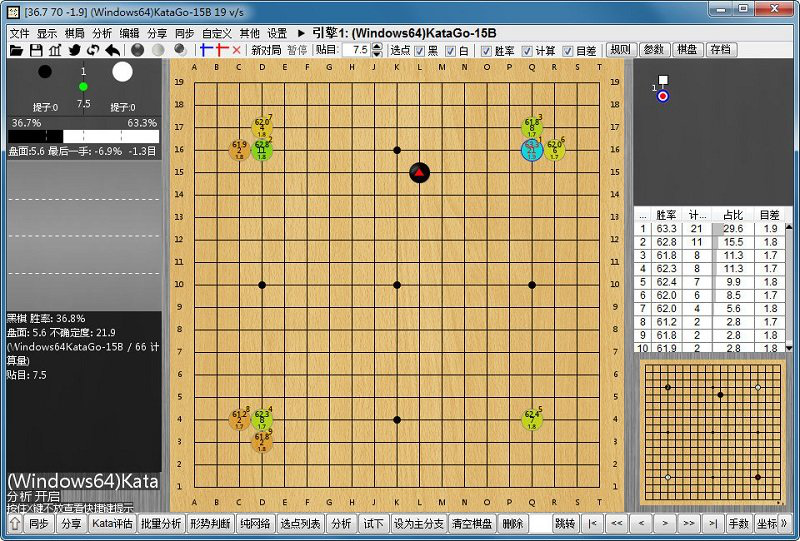
Task: Click the up arrow at bottom-left corner
Action: coord(14,523)
